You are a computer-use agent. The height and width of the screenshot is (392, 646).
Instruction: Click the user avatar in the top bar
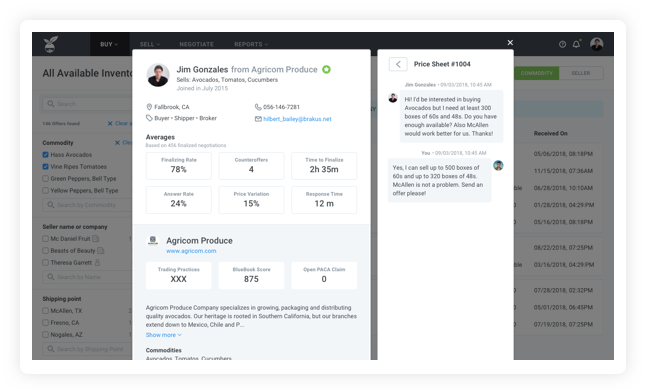597,44
